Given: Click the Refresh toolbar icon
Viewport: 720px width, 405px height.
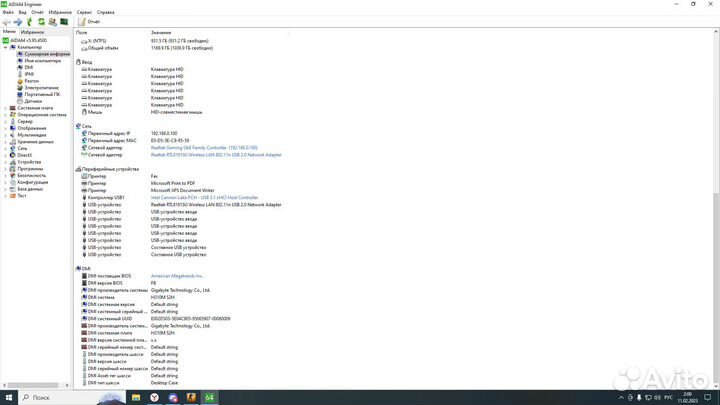Looking at the screenshot, I should click(41, 20).
